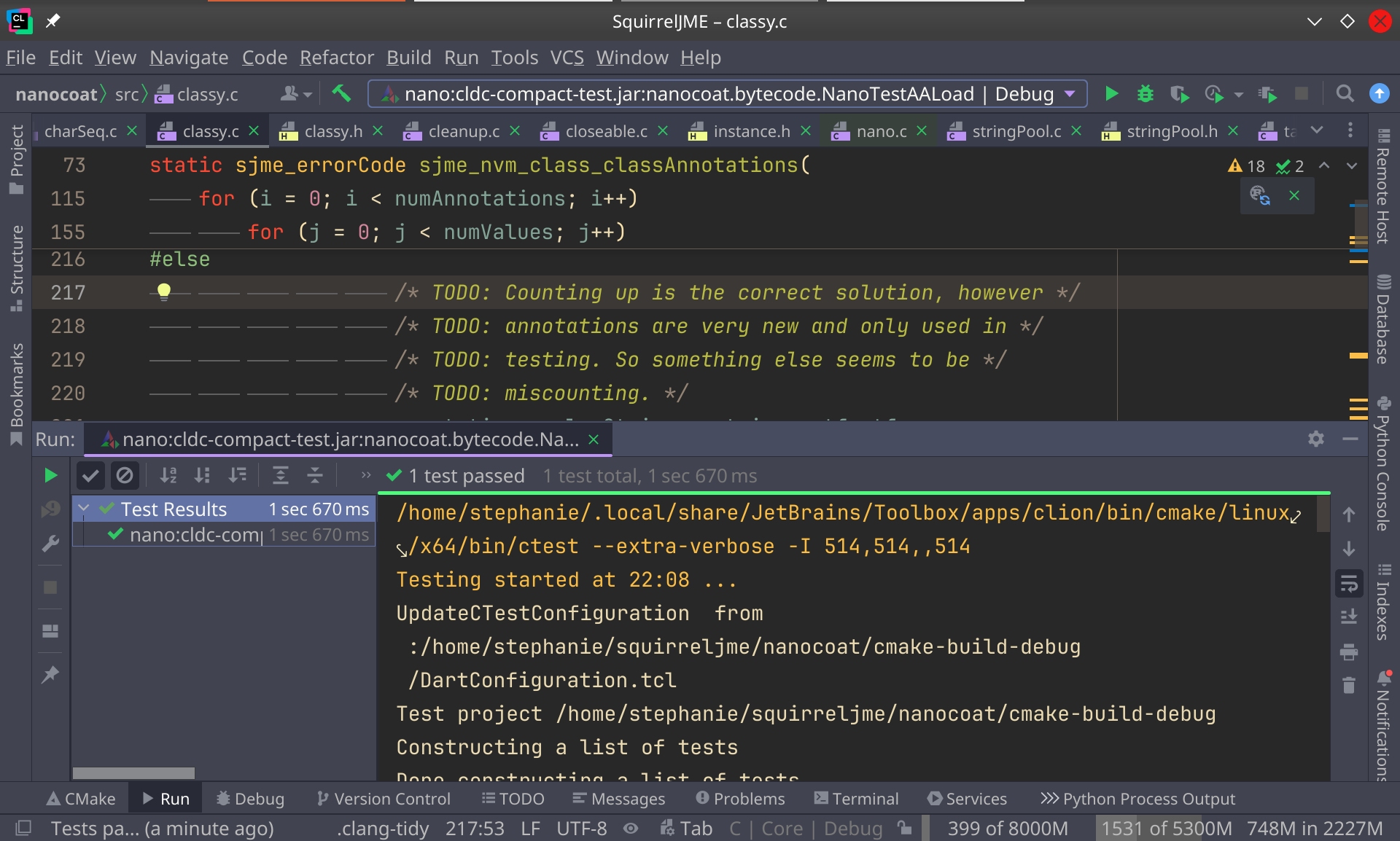Rerun tests with green play icon in Run panel

click(50, 476)
